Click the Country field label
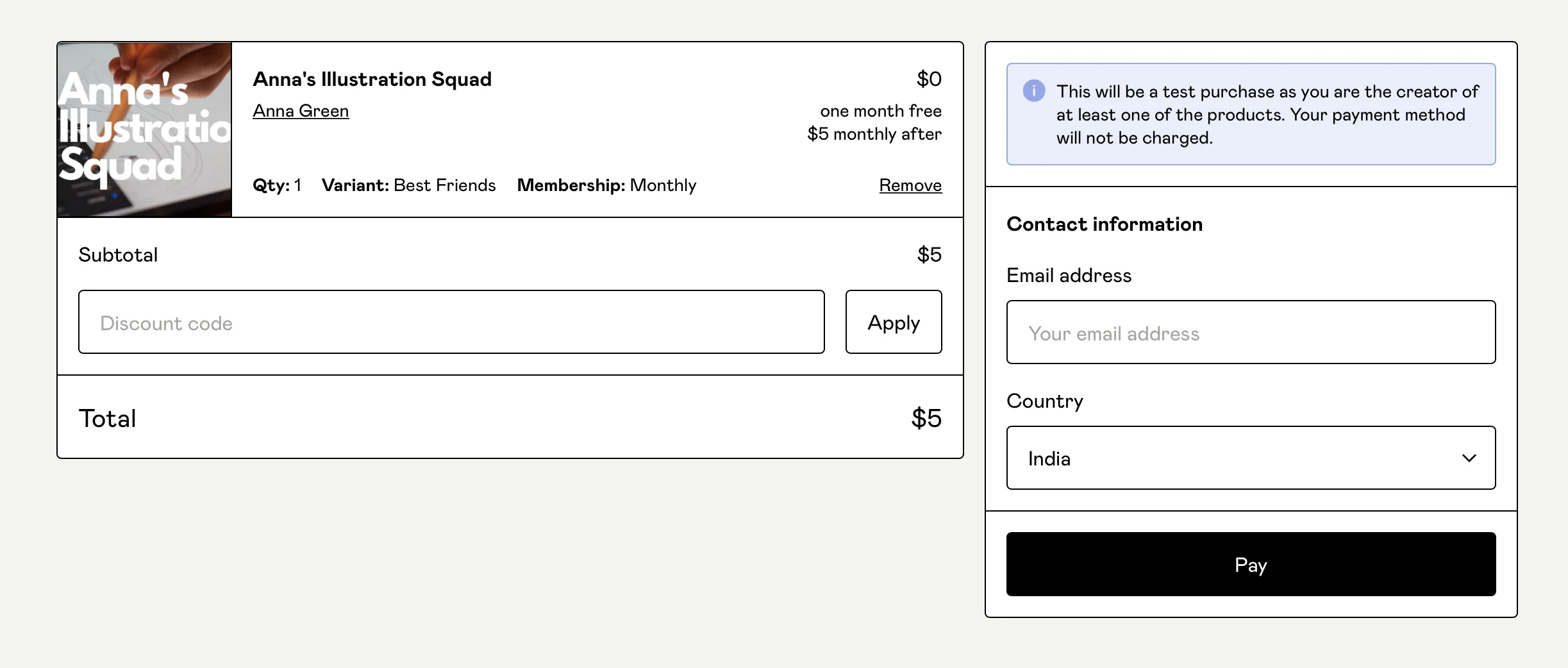Viewport: 1568px width, 668px height. click(x=1044, y=401)
